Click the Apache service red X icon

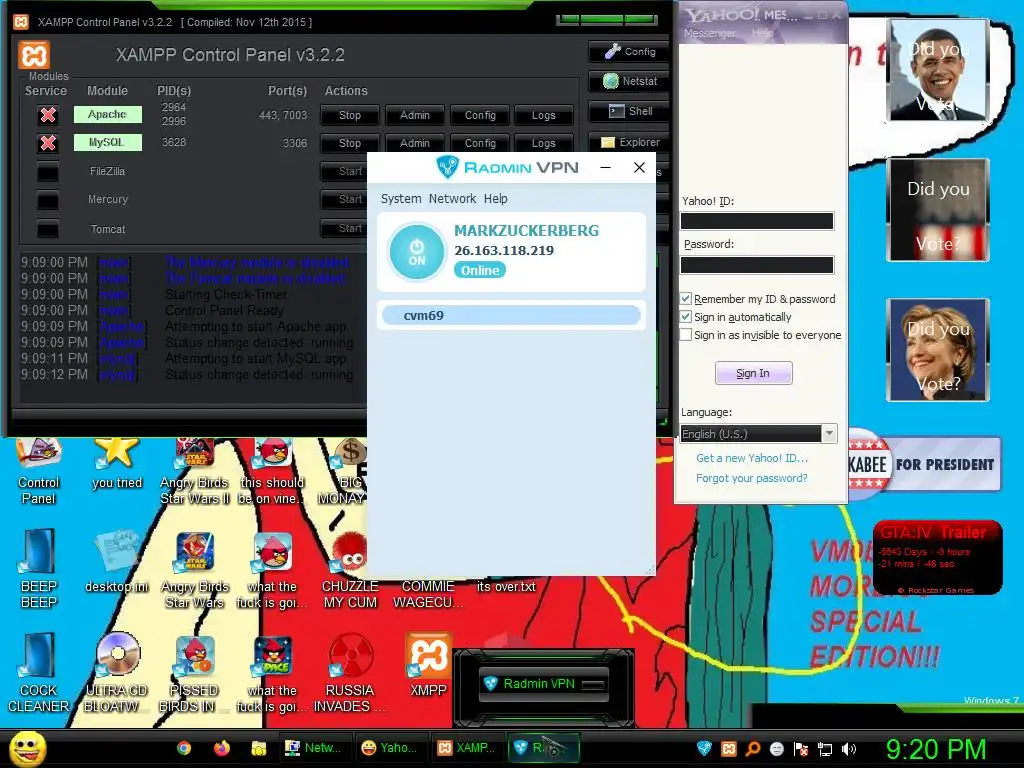48,115
